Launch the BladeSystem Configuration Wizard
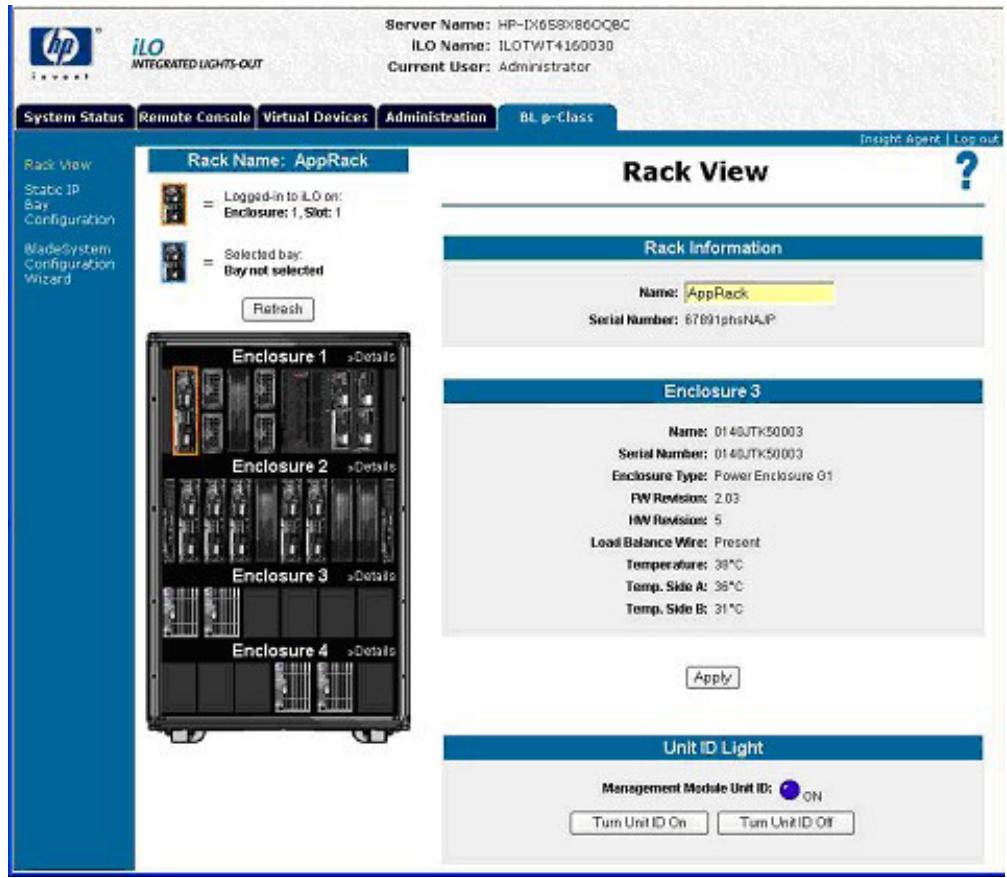This screenshot has height=878, width=1007. tap(69, 264)
